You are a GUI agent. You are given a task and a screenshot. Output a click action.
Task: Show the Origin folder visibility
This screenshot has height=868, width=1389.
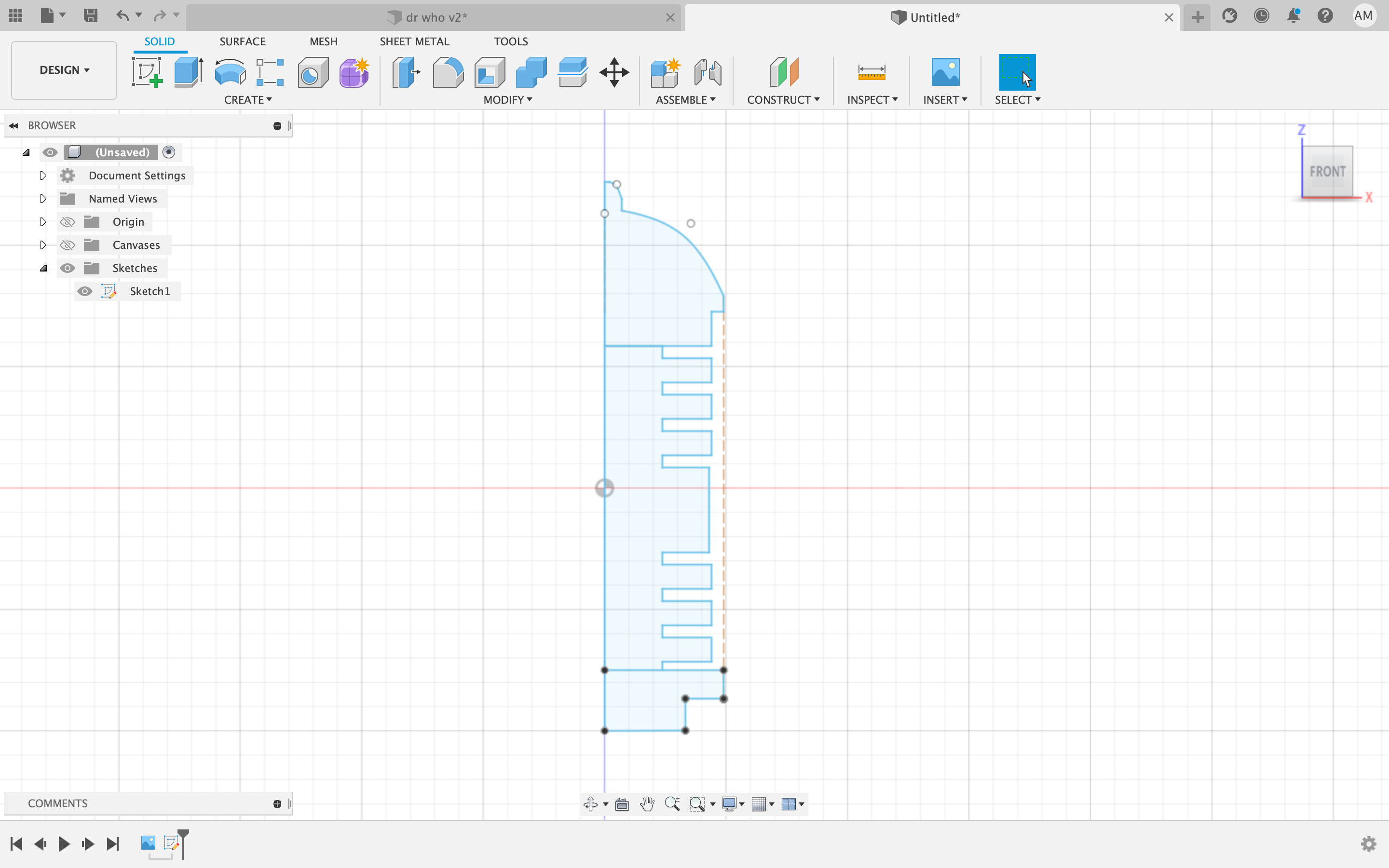(x=68, y=222)
